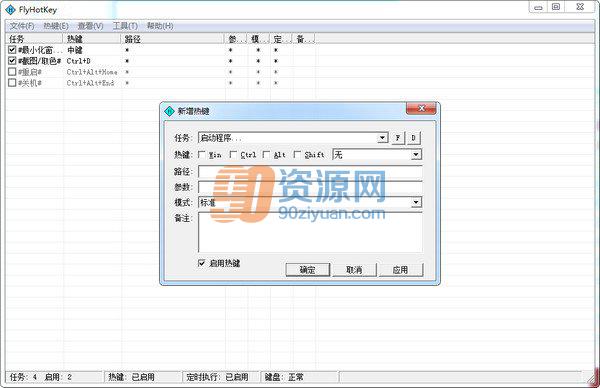Tick the Alt modifier checkbox
Viewport: 600px width, 388px height.
pyautogui.click(x=266, y=155)
